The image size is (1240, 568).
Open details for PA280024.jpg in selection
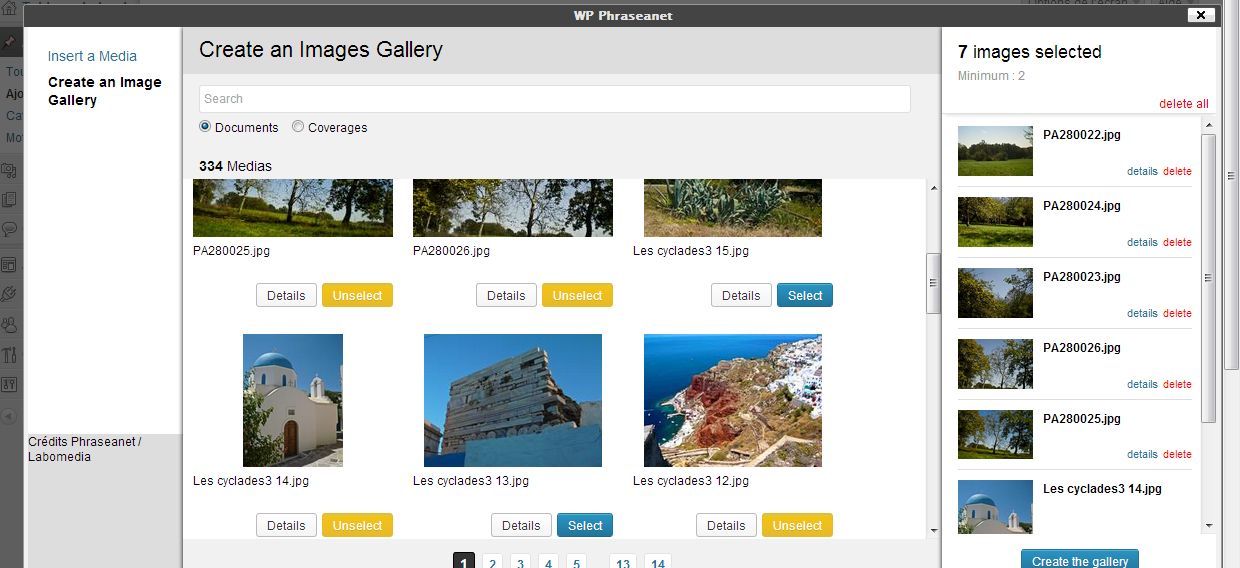(x=1141, y=242)
